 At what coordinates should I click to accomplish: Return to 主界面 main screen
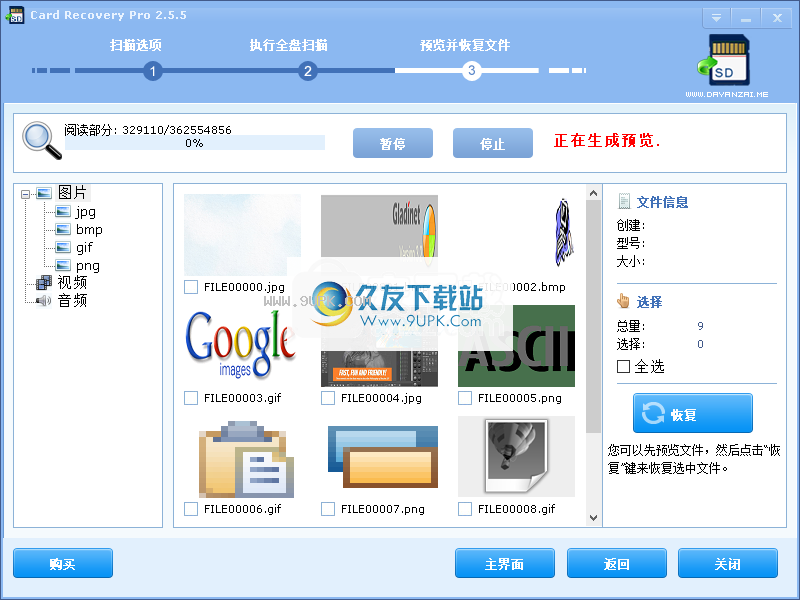505,564
